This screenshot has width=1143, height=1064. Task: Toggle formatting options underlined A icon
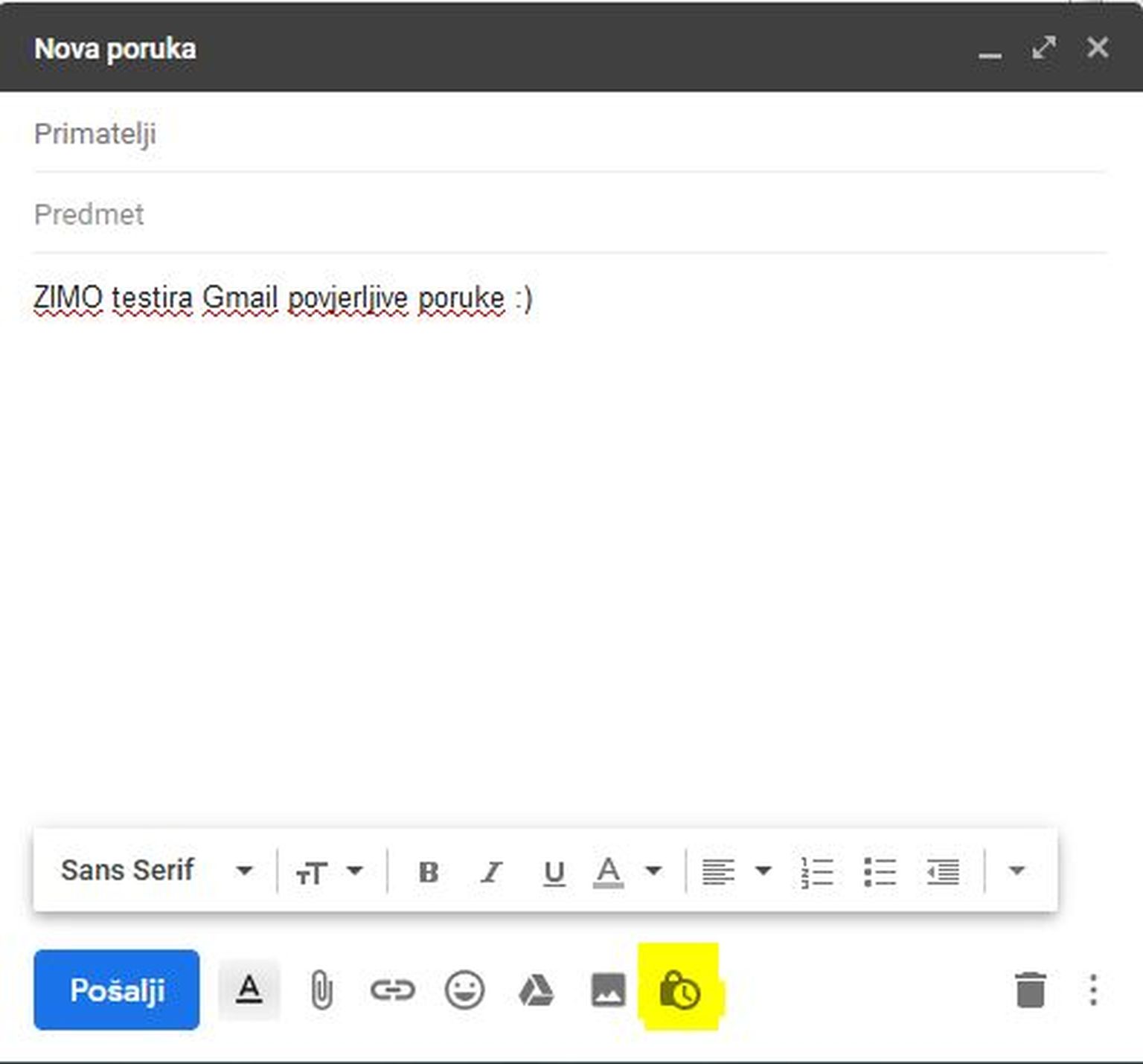pyautogui.click(x=249, y=990)
